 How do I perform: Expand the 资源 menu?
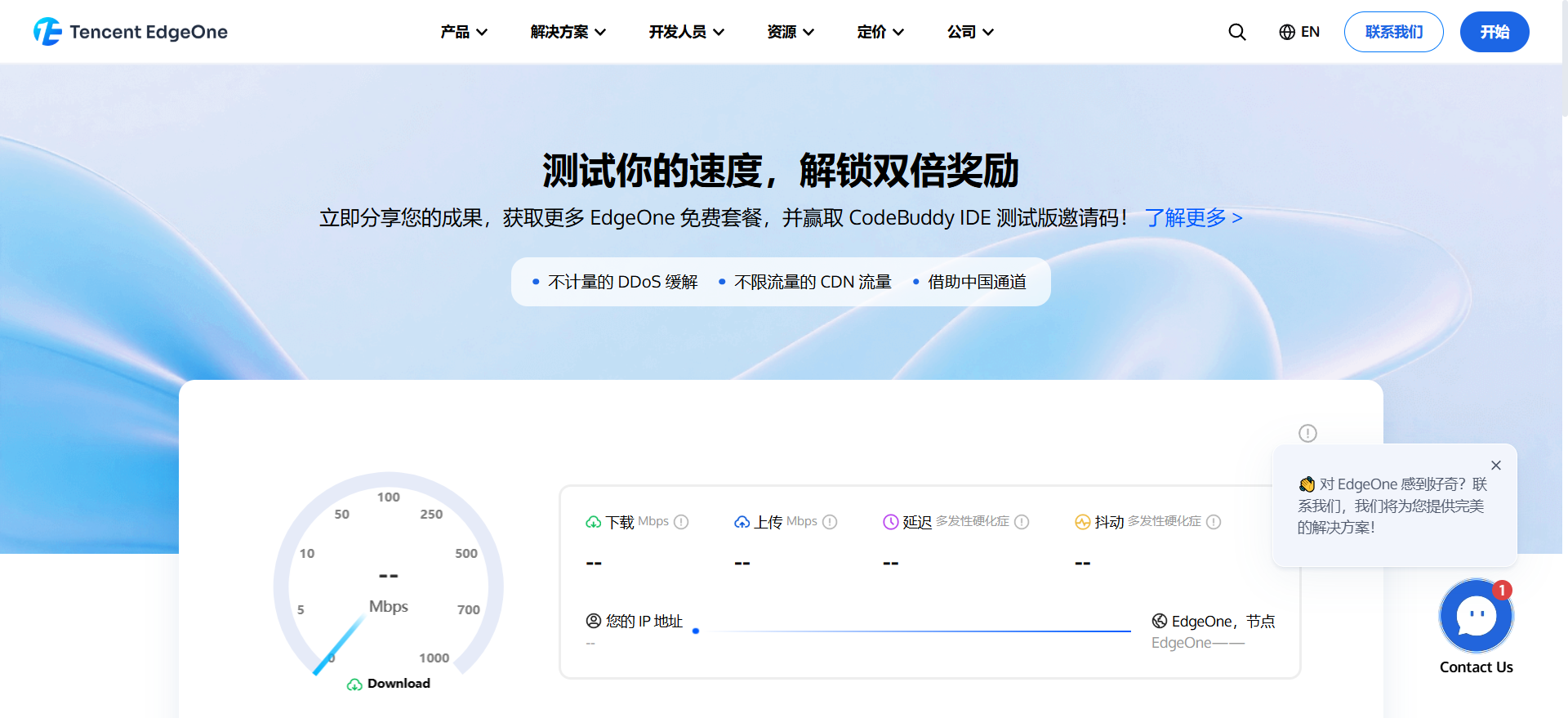click(791, 32)
